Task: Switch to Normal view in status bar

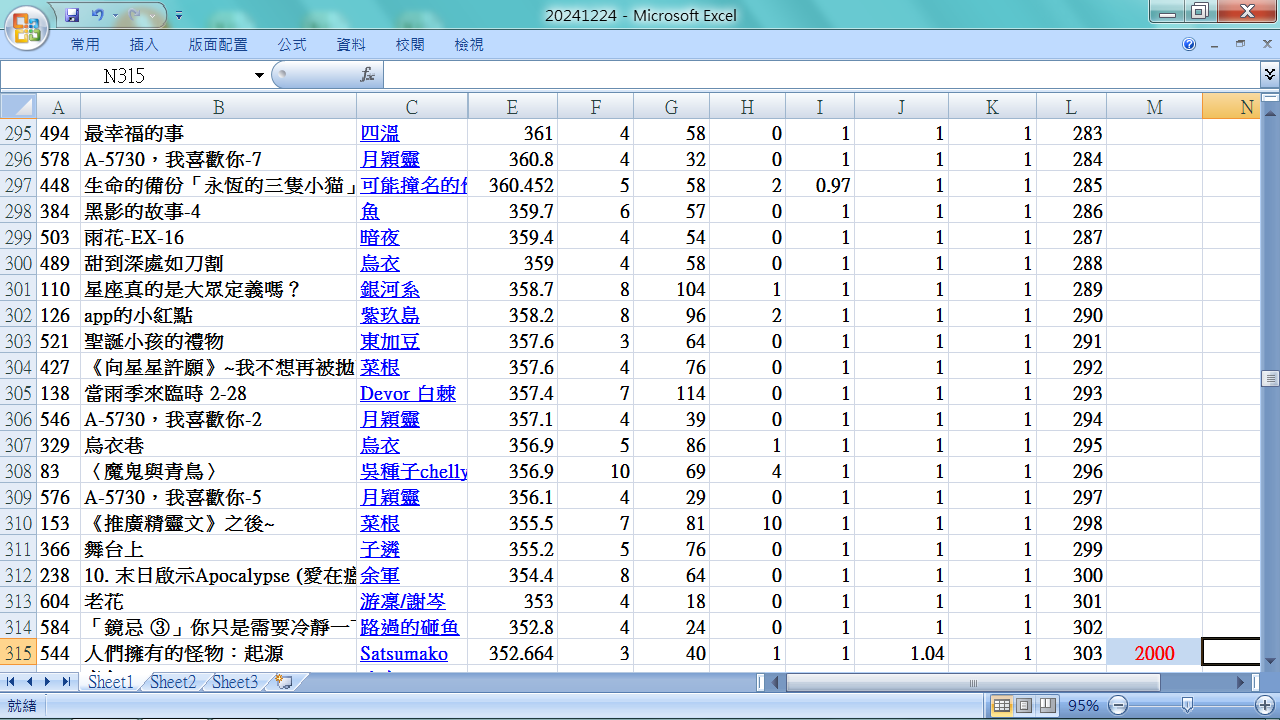Action: click(1002, 706)
